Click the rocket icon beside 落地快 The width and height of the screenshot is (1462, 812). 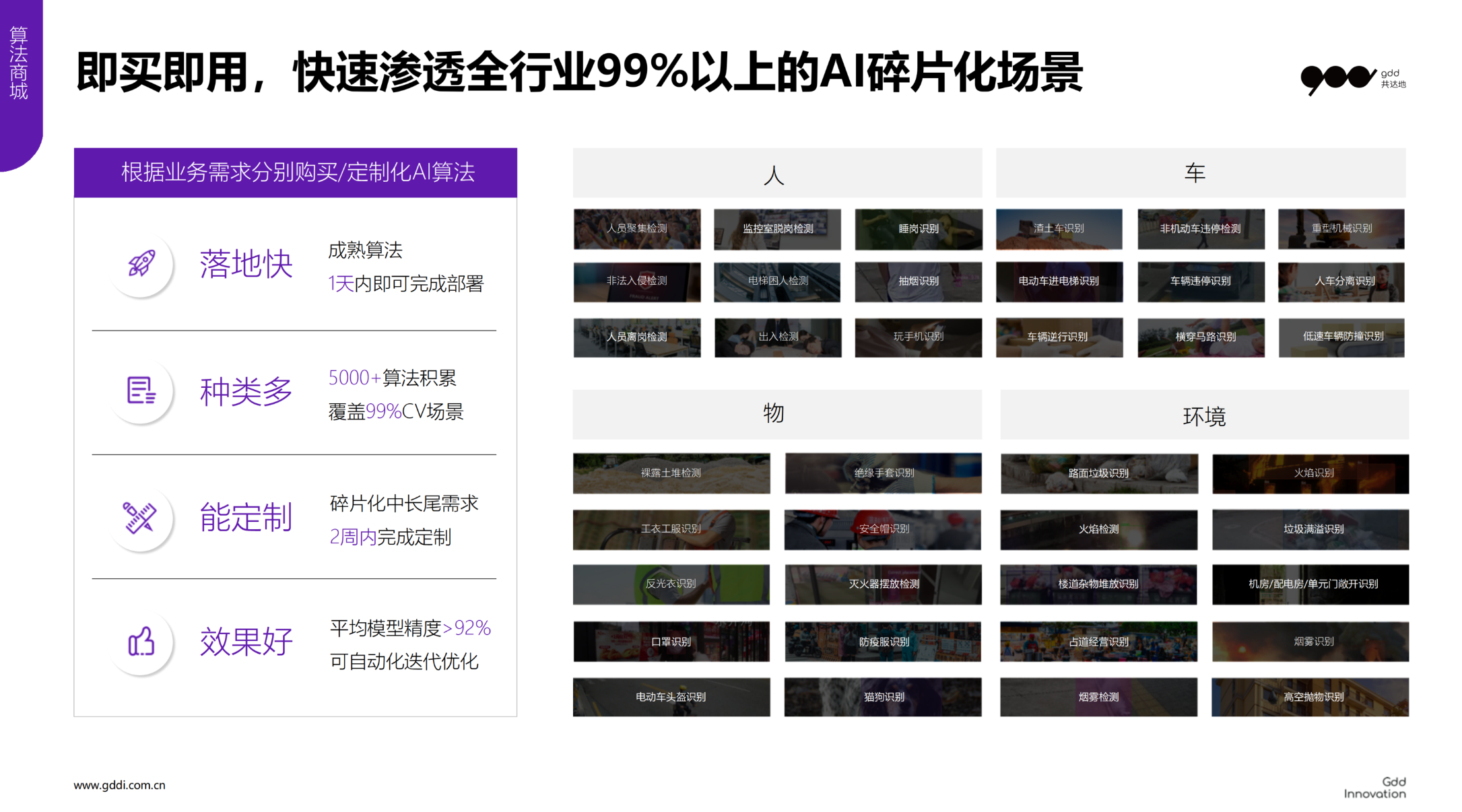[141, 264]
